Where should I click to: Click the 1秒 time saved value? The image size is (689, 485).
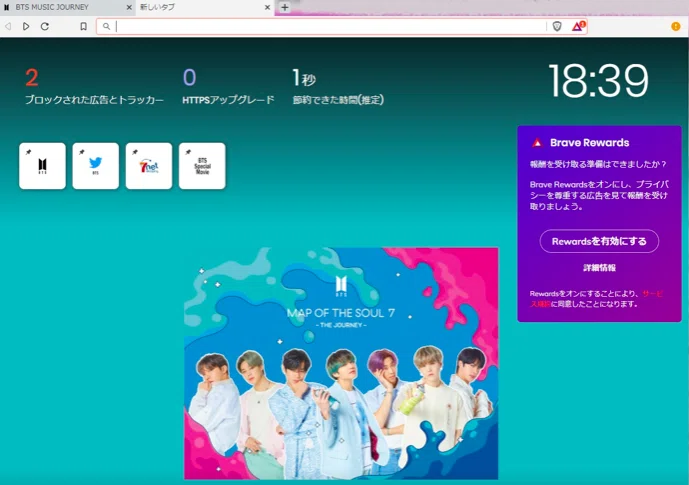304,78
